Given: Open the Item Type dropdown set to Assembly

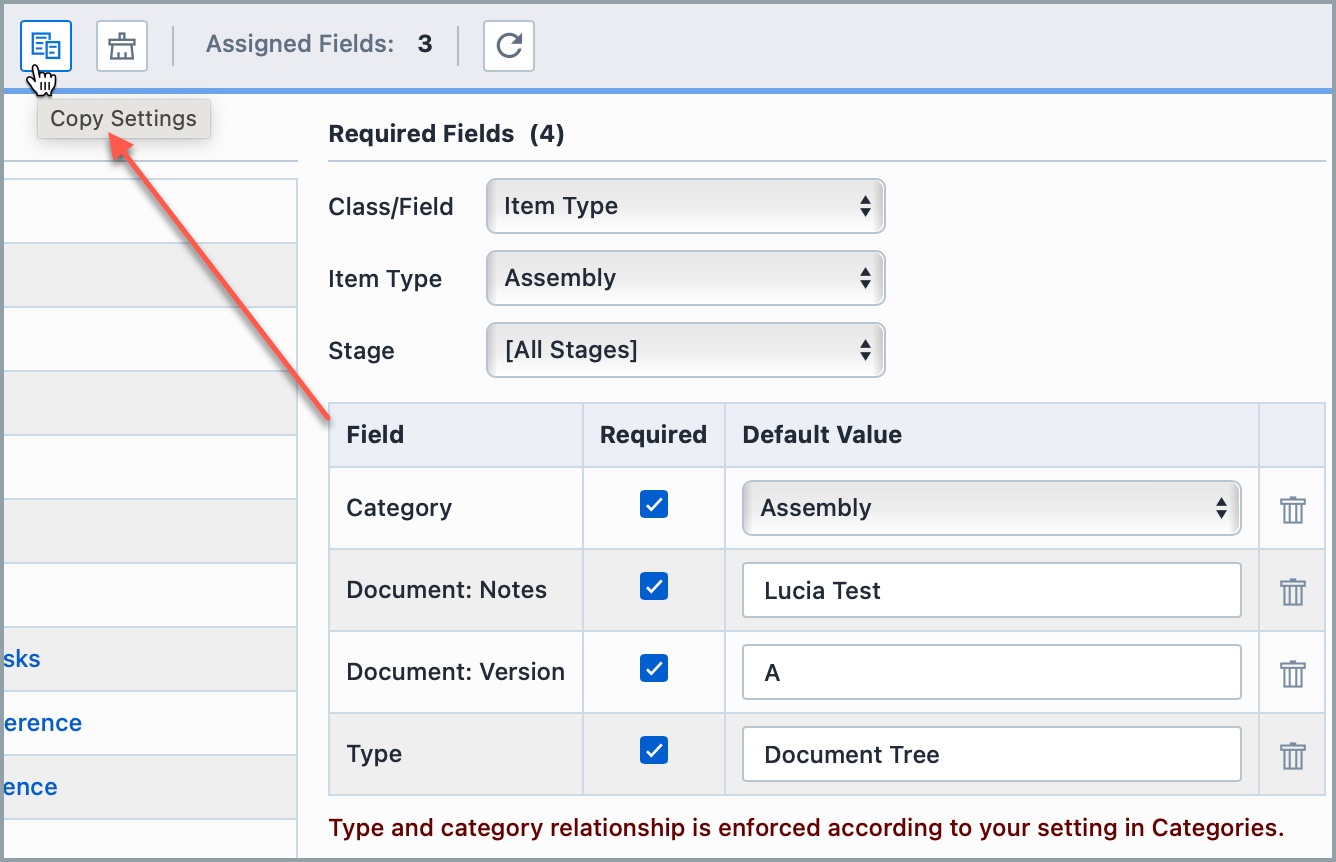Looking at the screenshot, I should (x=685, y=278).
